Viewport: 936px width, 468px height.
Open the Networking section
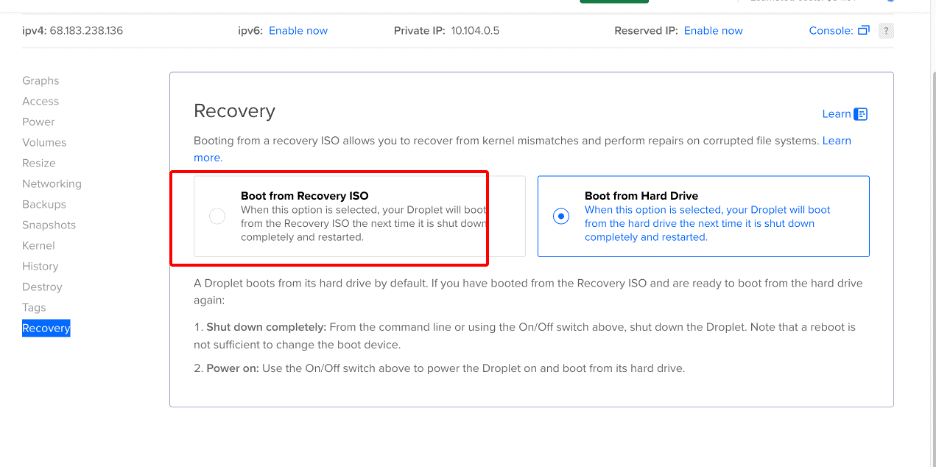tap(52, 184)
